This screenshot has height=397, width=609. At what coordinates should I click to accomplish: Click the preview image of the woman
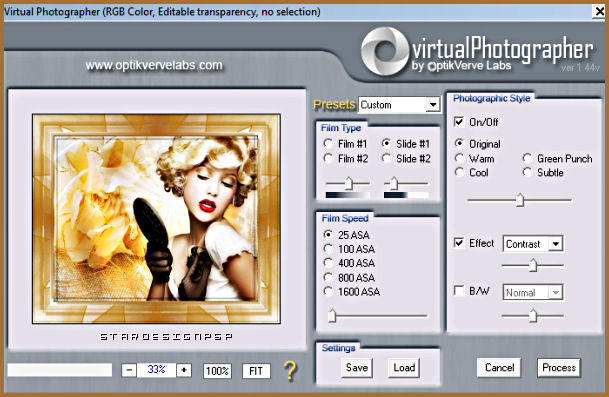156,219
